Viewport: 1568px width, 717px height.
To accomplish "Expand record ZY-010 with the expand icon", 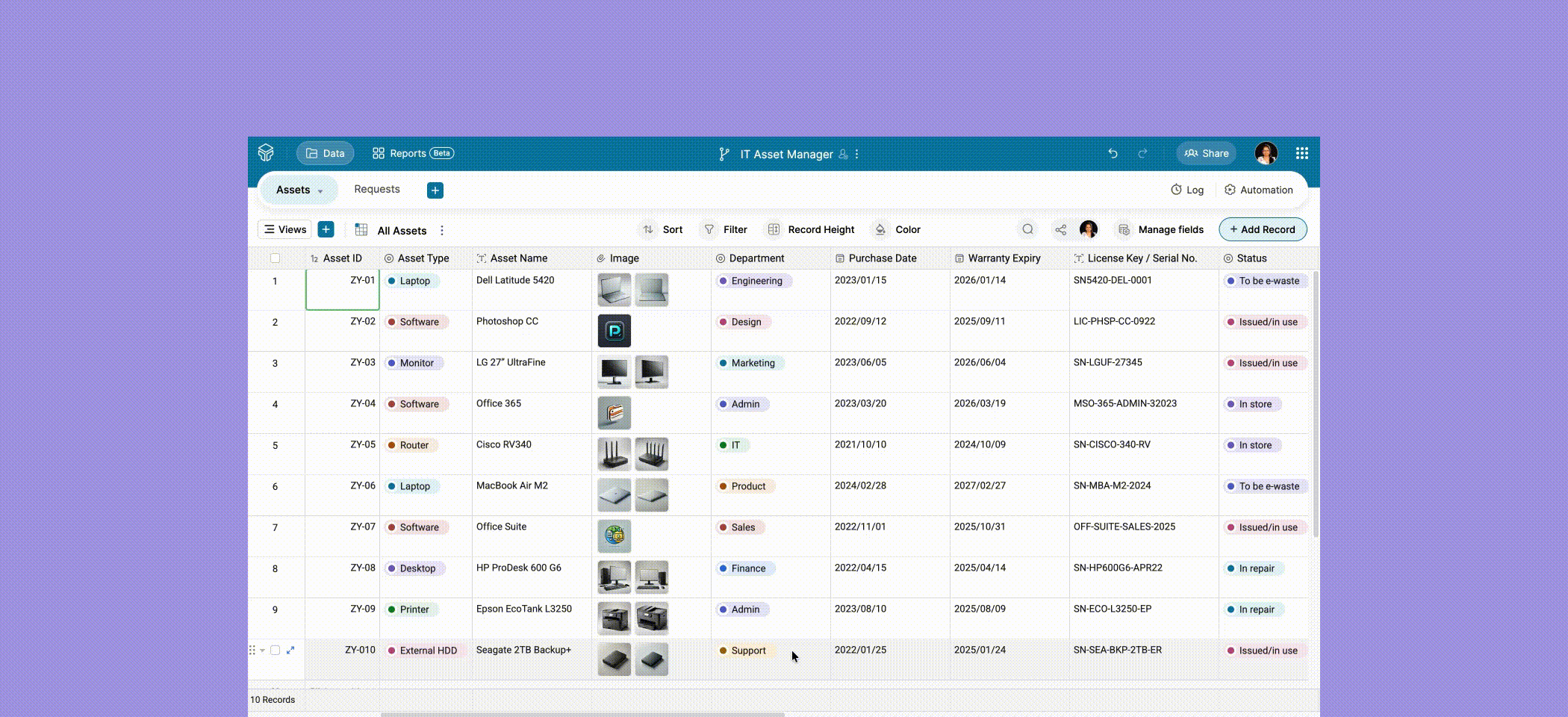I will (291, 650).
